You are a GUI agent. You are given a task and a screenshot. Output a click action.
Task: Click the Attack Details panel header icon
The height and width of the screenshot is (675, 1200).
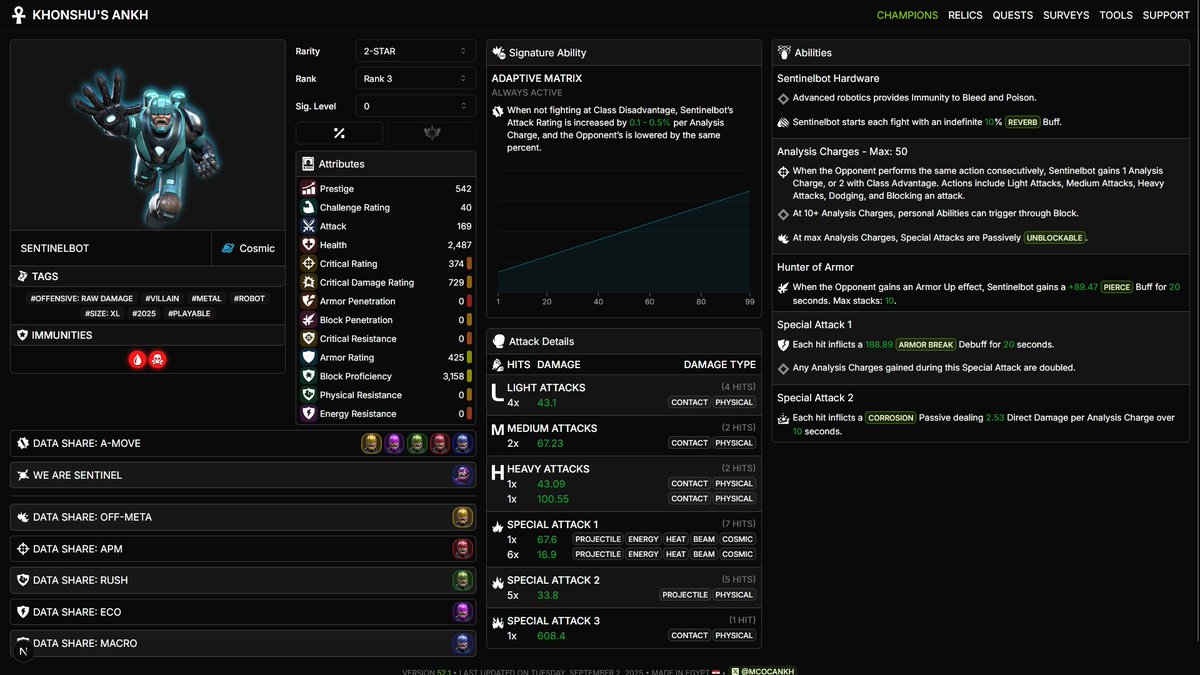pos(498,341)
